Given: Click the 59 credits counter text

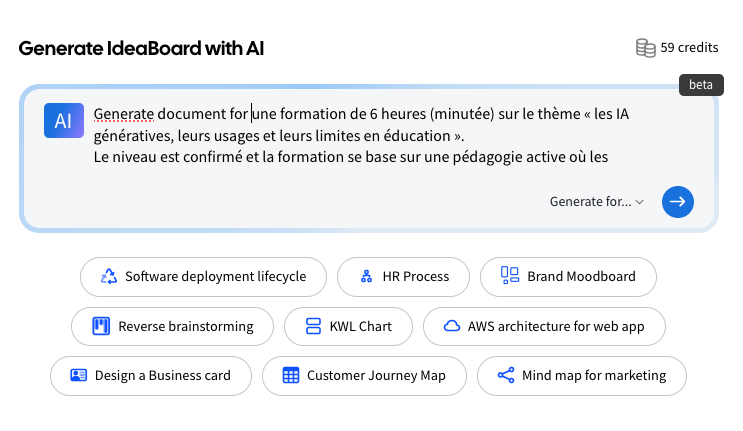Looking at the screenshot, I should (689, 48).
